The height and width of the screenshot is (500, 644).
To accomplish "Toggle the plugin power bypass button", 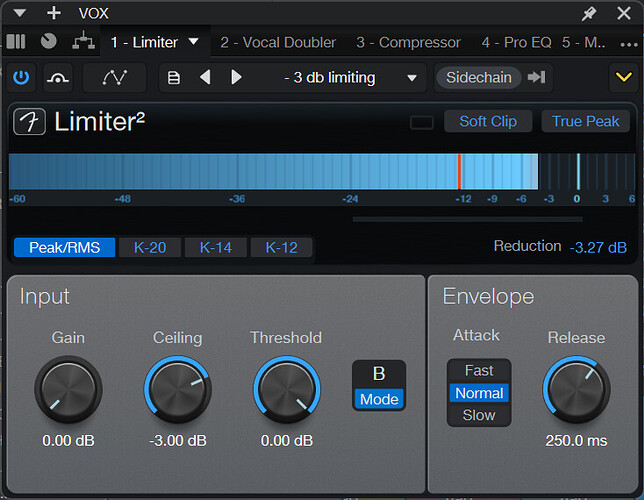I will point(21,77).
